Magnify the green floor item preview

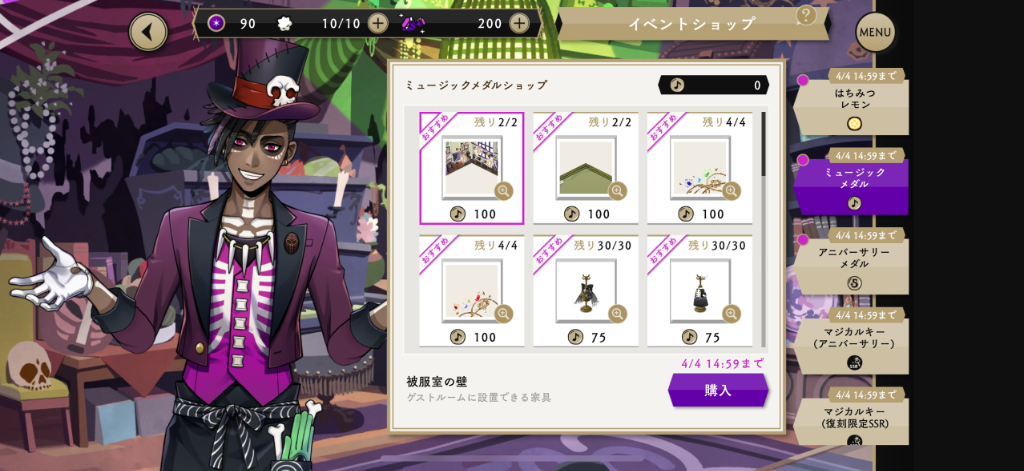617,191
